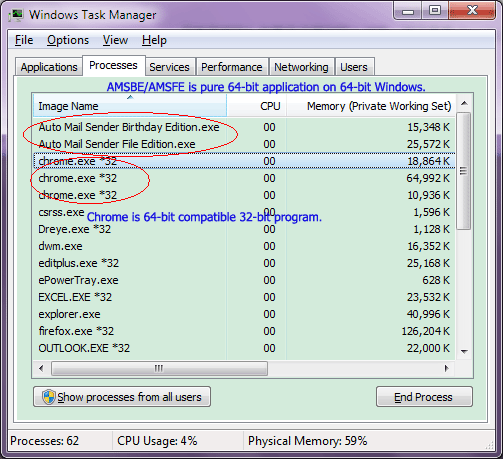This screenshot has width=503, height=459.
Task: Switch to the Services tab
Action: (x=169, y=67)
